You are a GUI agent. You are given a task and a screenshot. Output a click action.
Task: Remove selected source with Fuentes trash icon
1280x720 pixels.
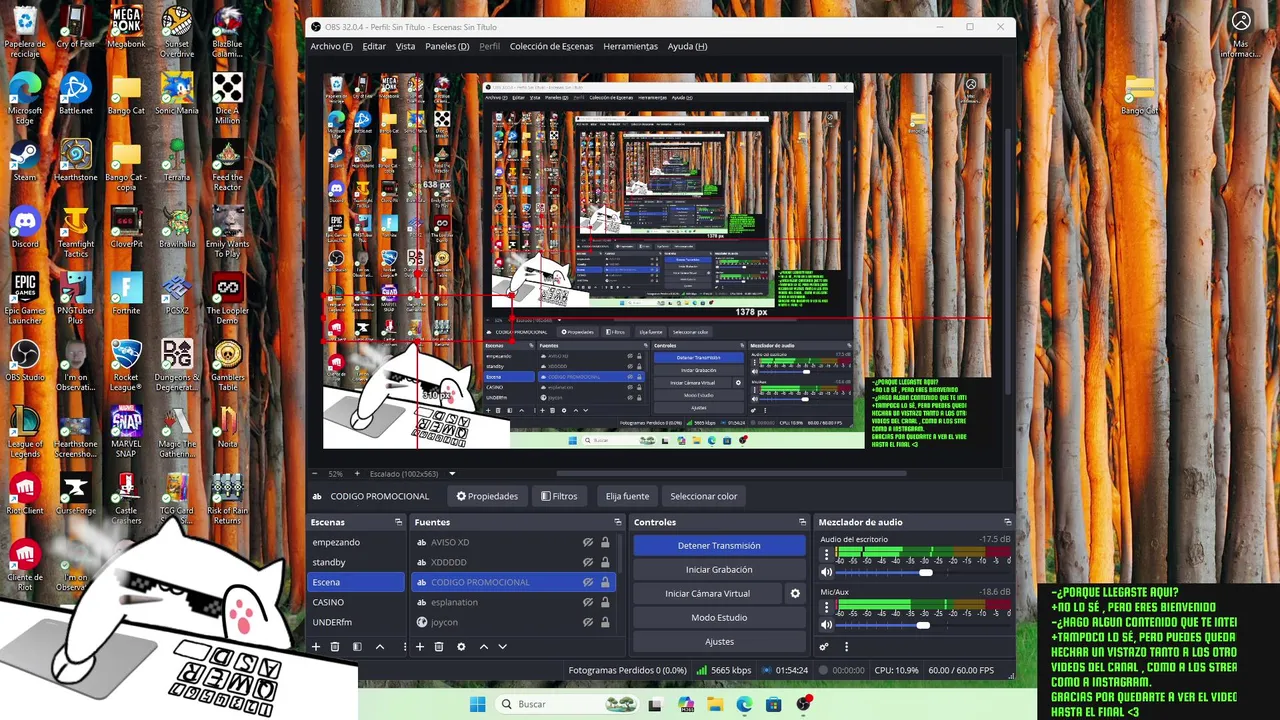[x=438, y=647]
